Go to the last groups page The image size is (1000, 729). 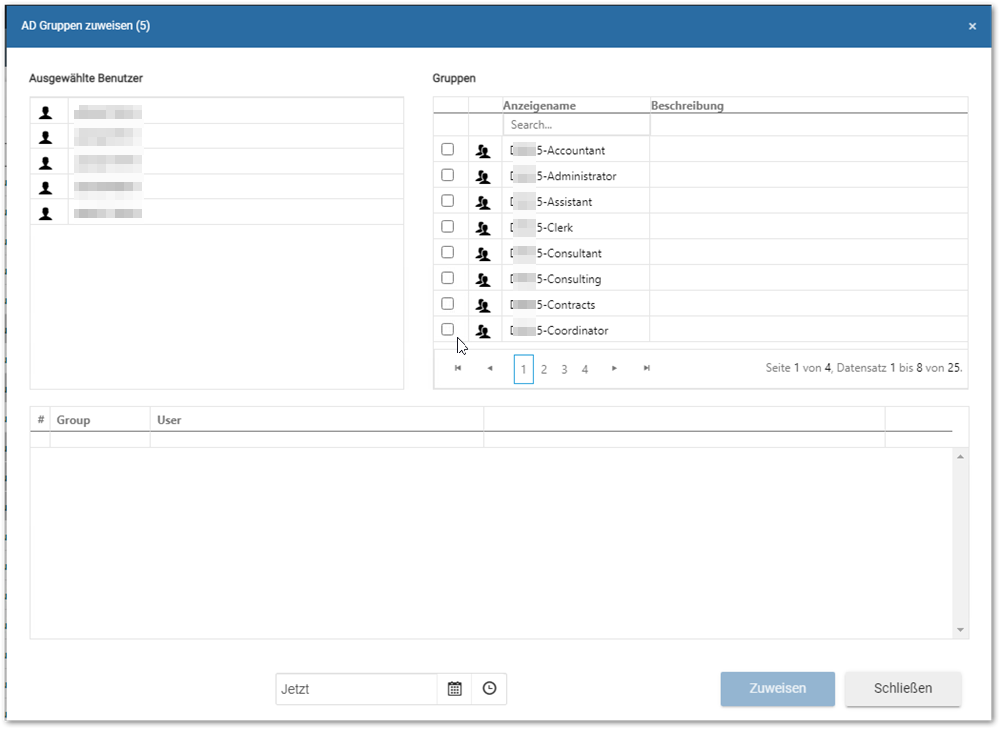point(647,368)
